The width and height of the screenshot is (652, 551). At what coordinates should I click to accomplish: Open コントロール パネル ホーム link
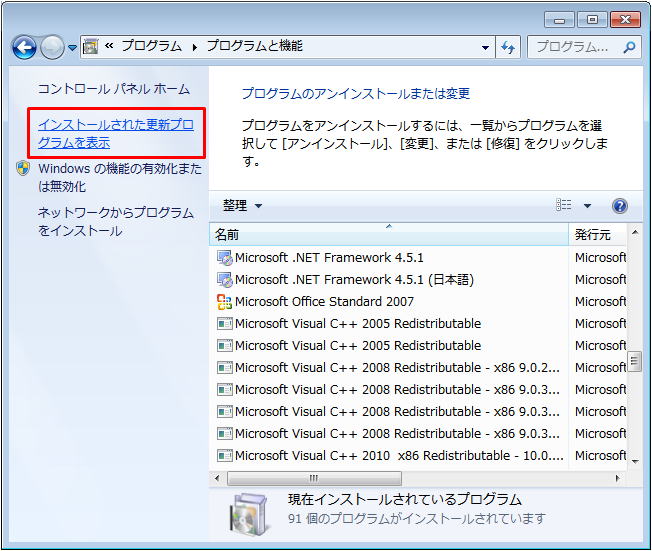[114, 89]
